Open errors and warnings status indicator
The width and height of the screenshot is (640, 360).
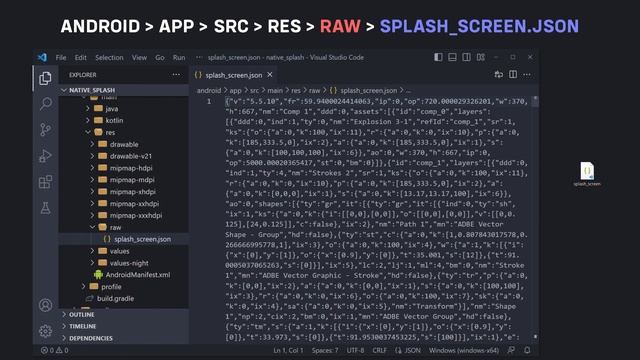[x=54, y=350]
